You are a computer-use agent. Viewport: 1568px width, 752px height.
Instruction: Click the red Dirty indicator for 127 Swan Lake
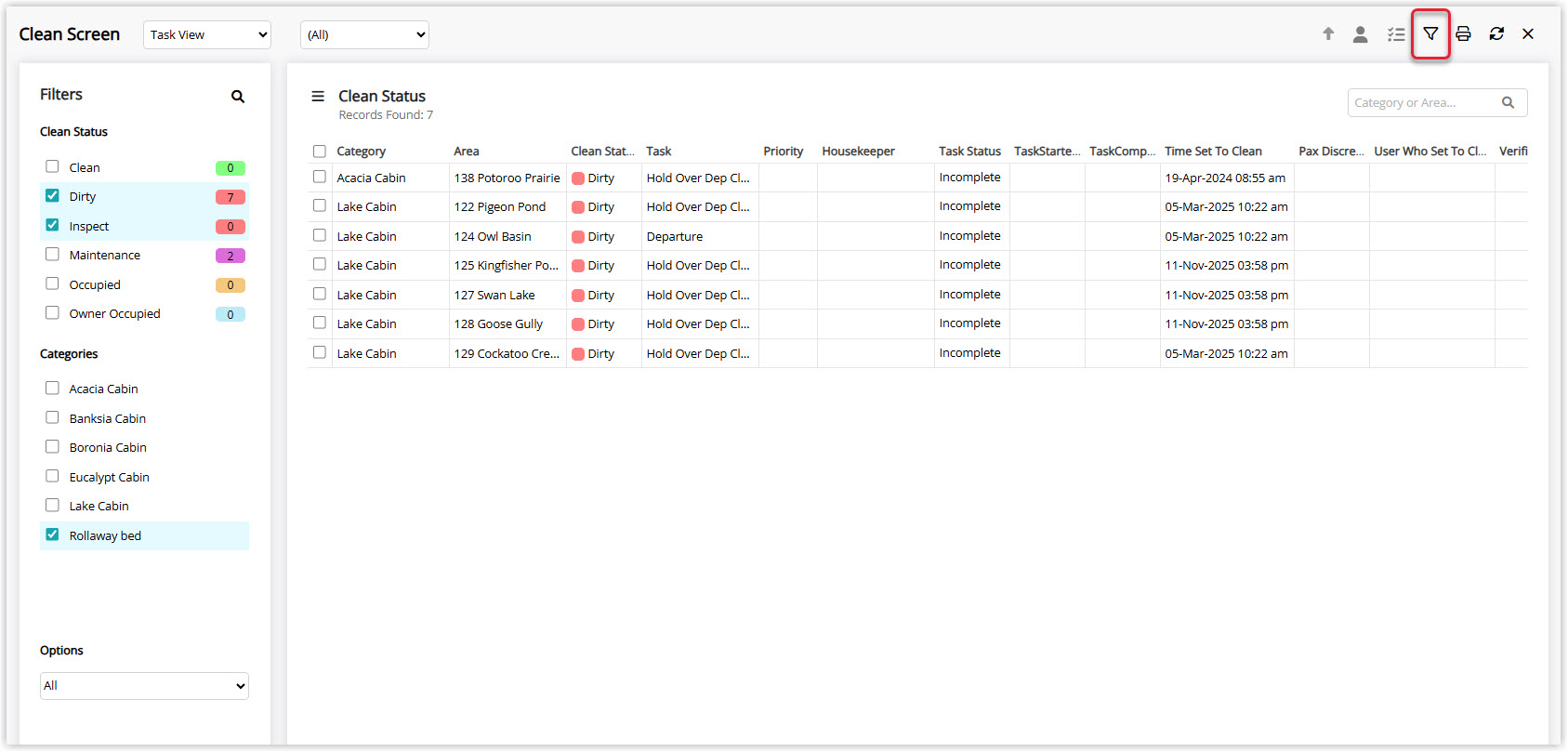click(578, 296)
